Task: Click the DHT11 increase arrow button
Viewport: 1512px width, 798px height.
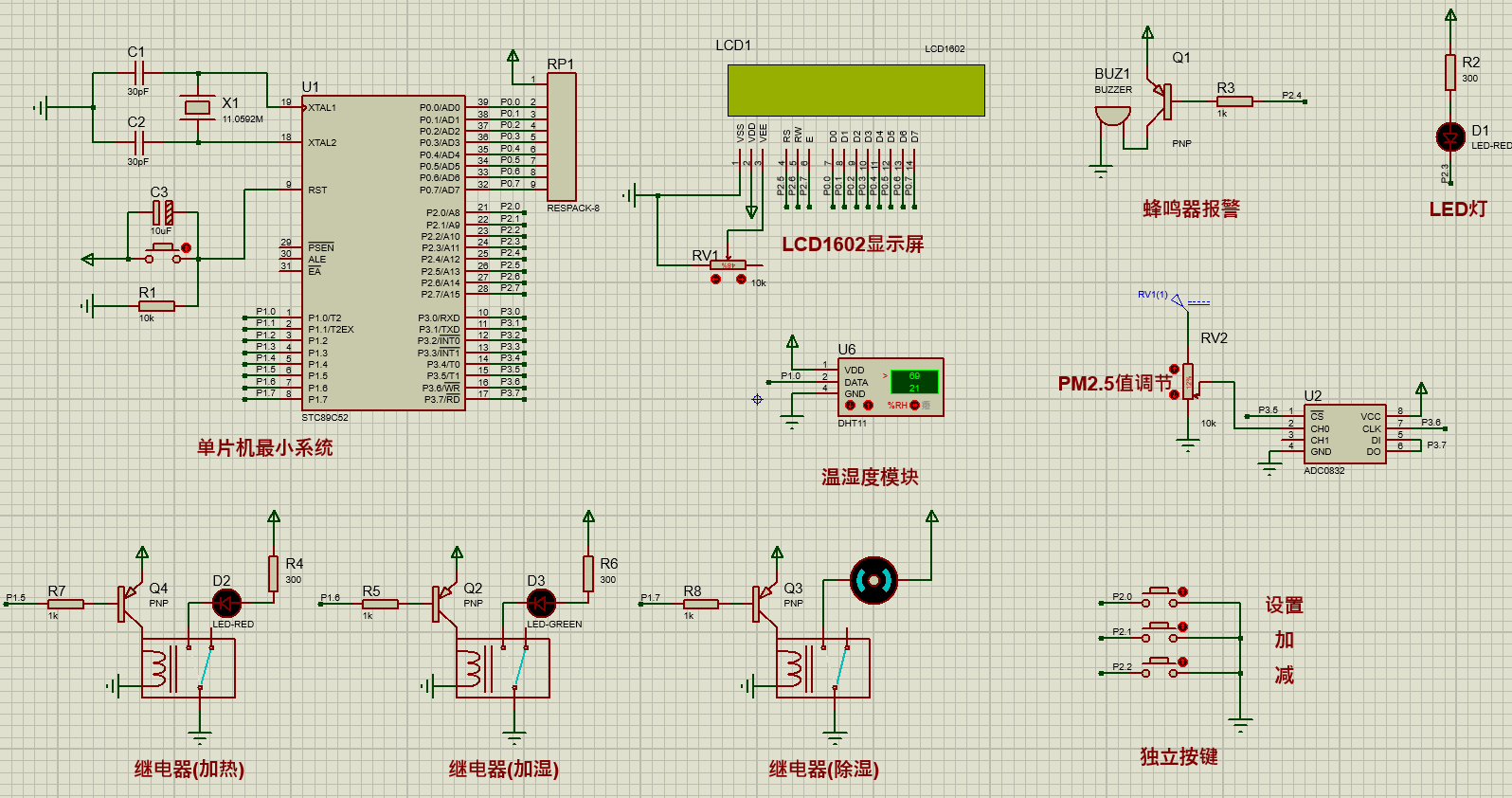Action: pos(868,405)
